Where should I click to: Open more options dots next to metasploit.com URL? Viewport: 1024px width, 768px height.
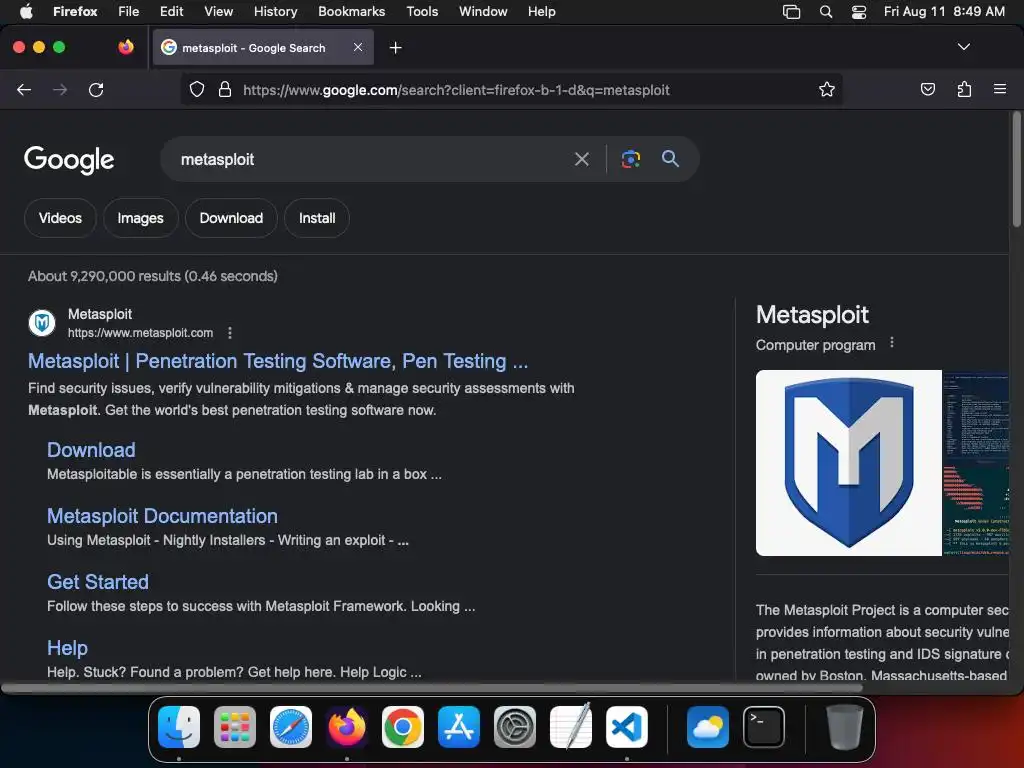(x=230, y=333)
